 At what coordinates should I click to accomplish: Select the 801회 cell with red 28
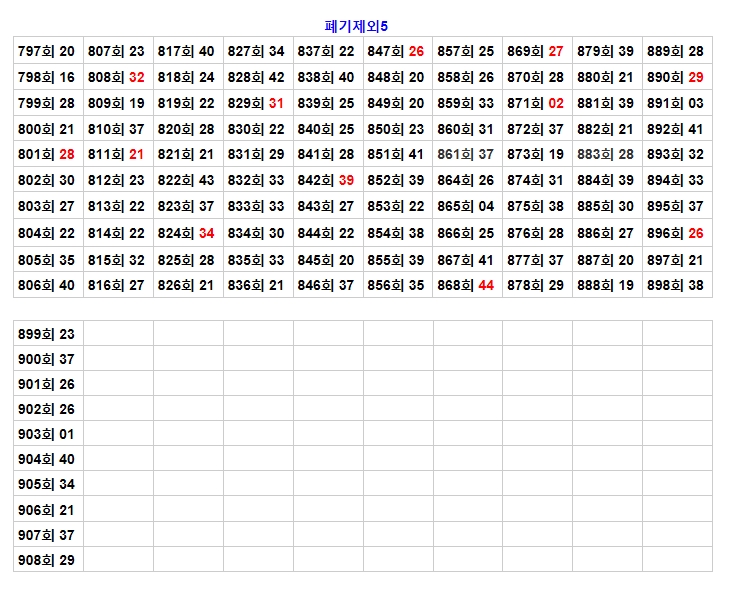tap(47, 154)
